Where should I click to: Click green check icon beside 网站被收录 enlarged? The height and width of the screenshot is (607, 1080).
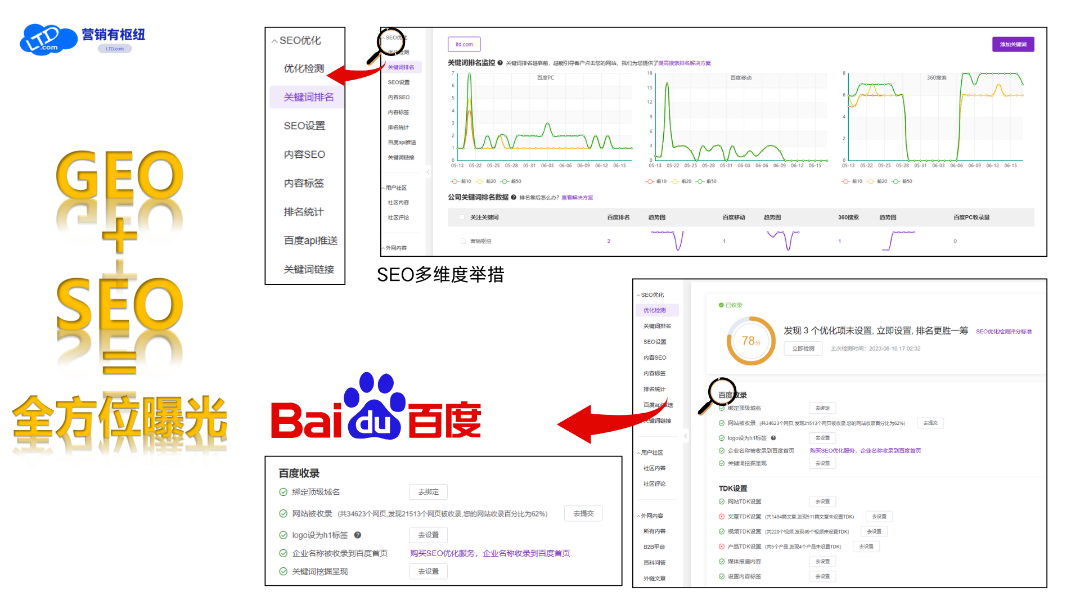[283, 513]
